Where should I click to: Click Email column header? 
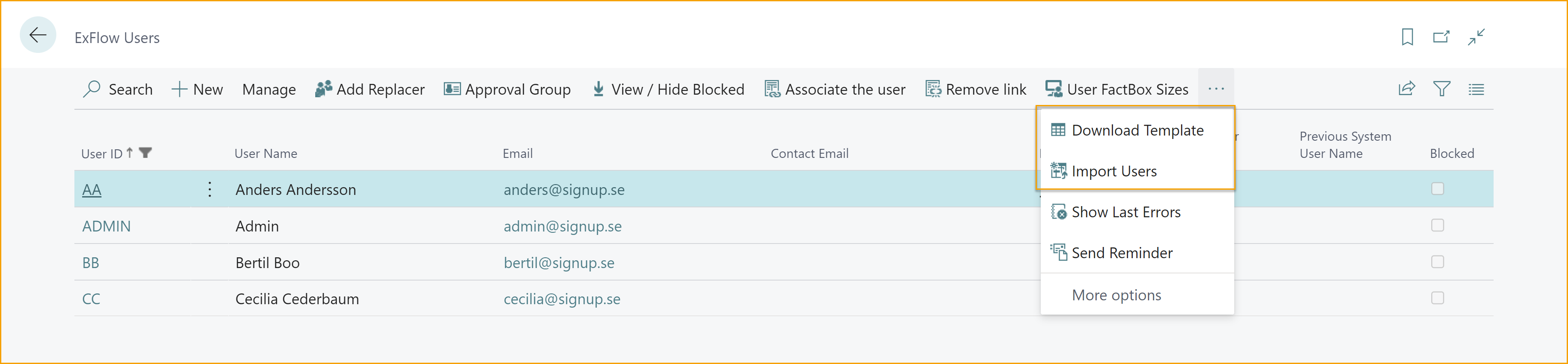pyautogui.click(x=517, y=154)
